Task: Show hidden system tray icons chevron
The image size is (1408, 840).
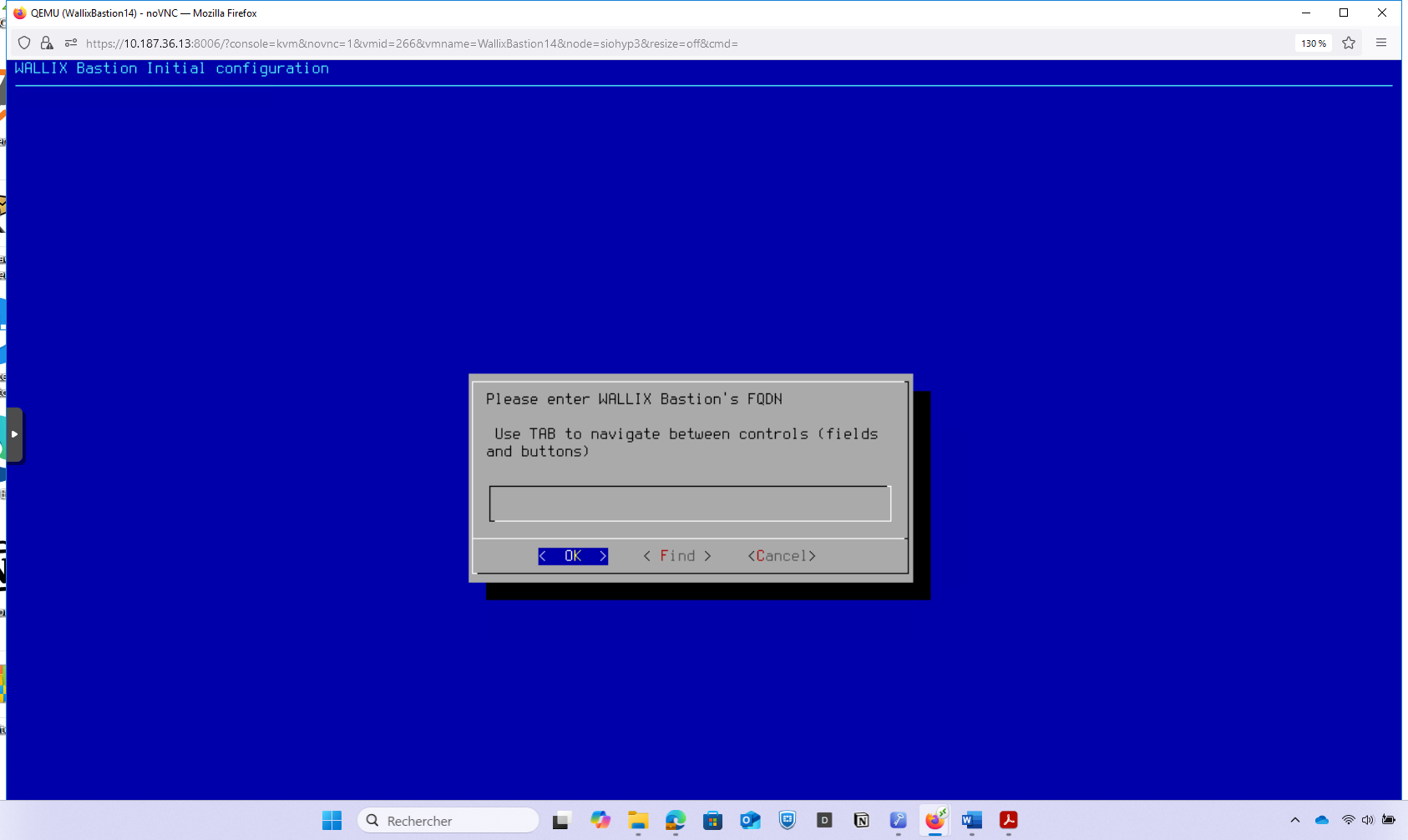Action: click(x=1295, y=821)
